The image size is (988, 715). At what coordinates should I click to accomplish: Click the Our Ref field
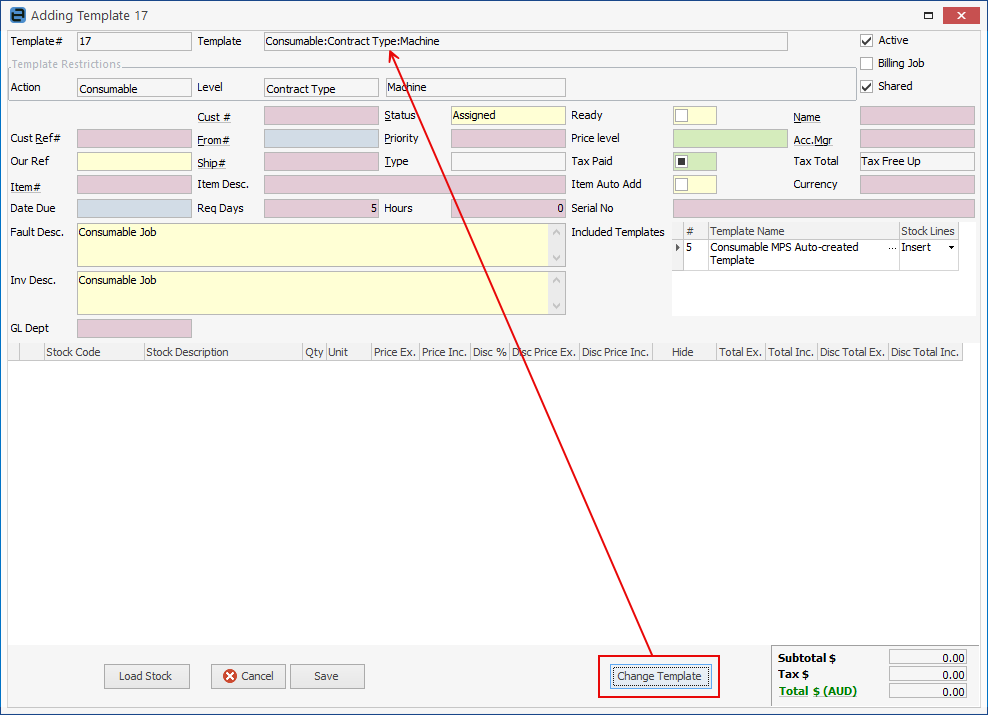(x=134, y=161)
